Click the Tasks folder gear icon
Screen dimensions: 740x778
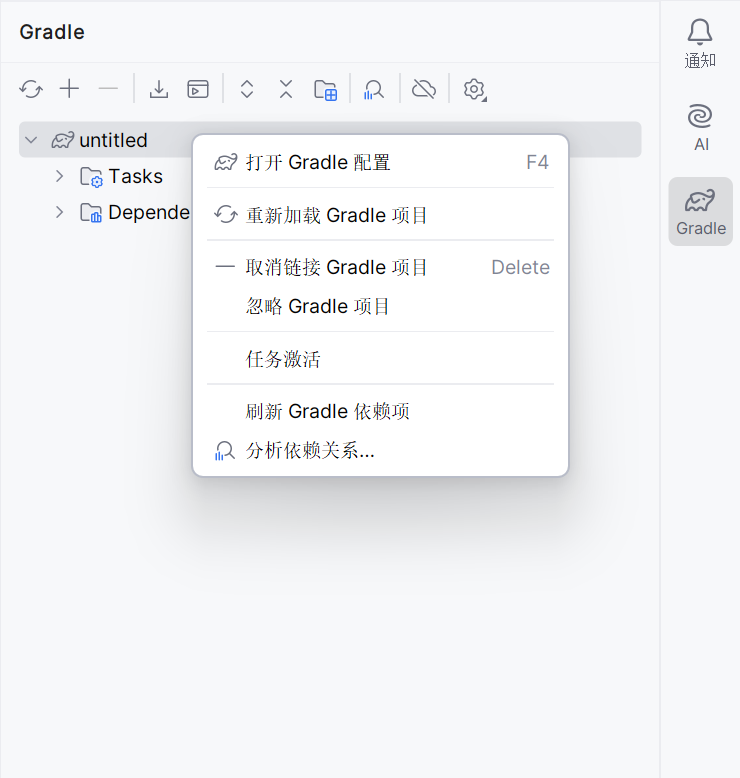91,177
